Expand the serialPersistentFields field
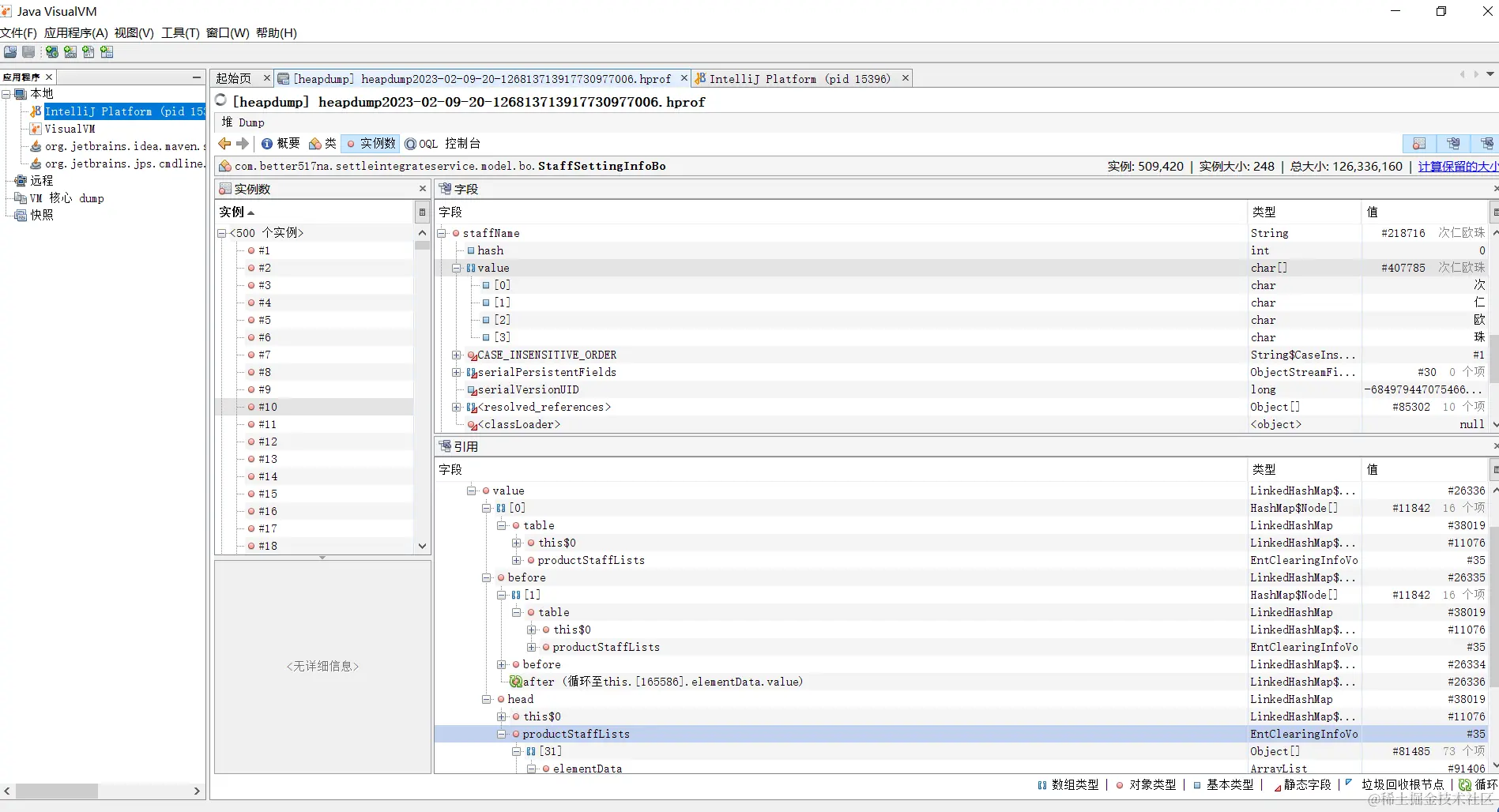Screen dimensions: 1499x812 coord(456,372)
